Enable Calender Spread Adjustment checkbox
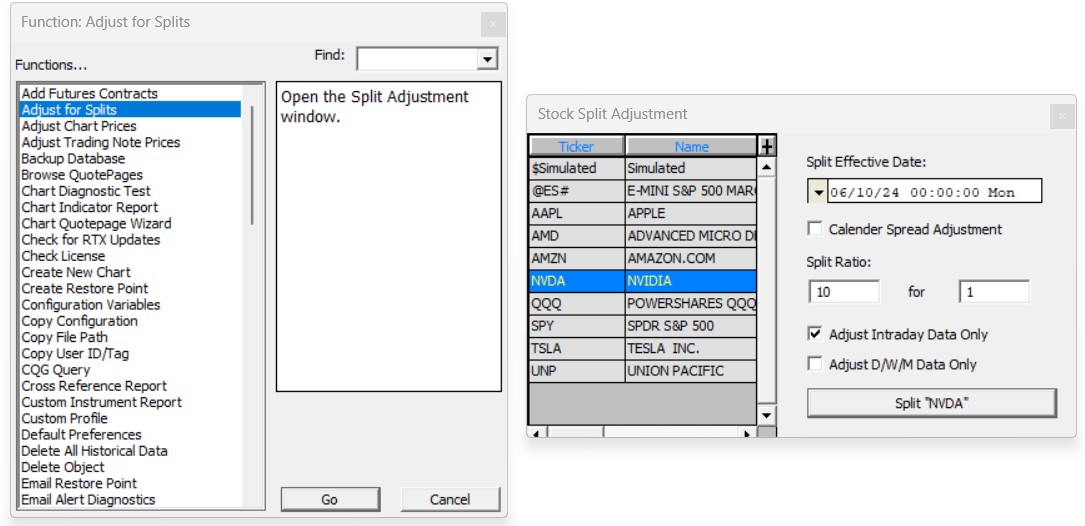This screenshot has height=526, width=1085. 815,229
